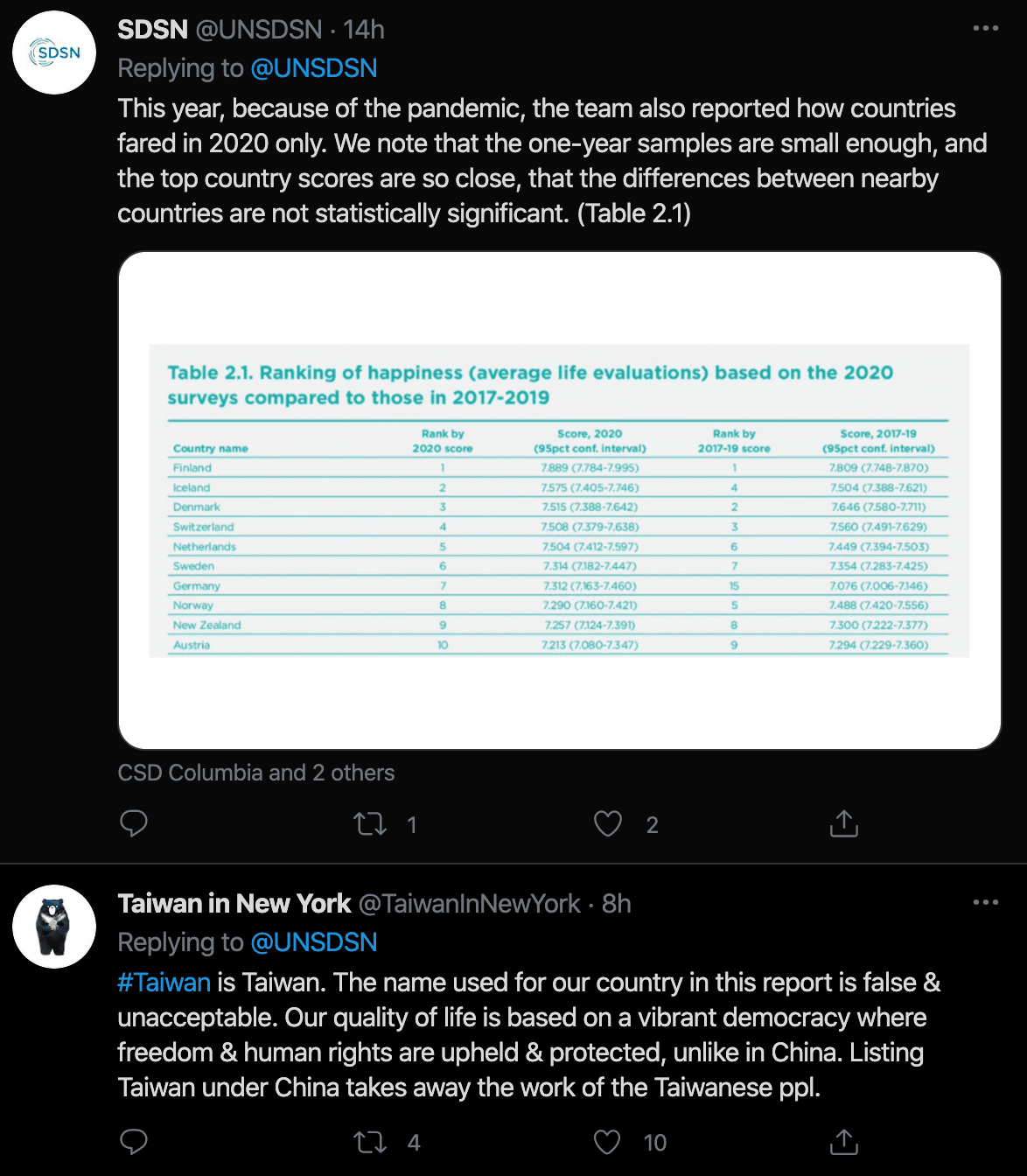Open the 14h timestamp of SDSN tweet
The width and height of the screenshot is (1027, 1176).
[x=364, y=30]
